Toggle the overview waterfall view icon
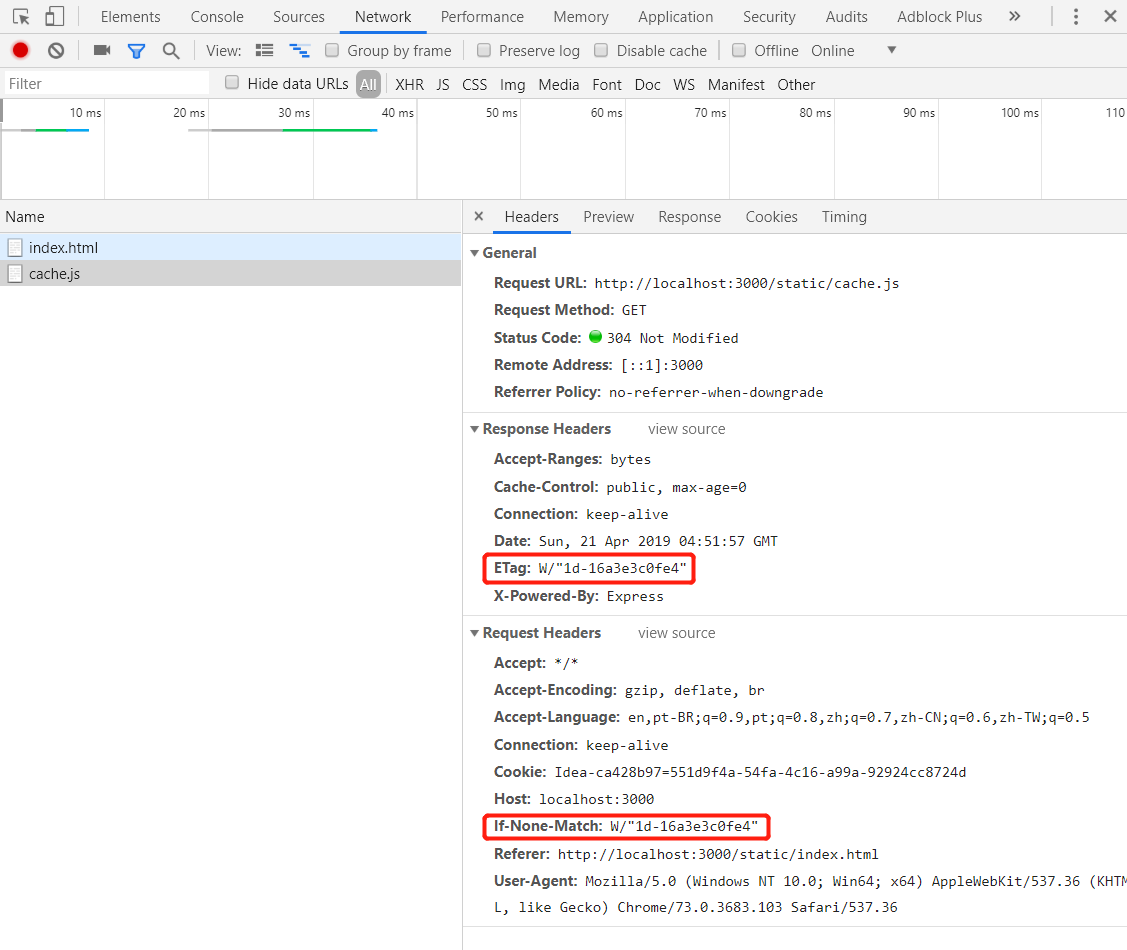 click(299, 50)
